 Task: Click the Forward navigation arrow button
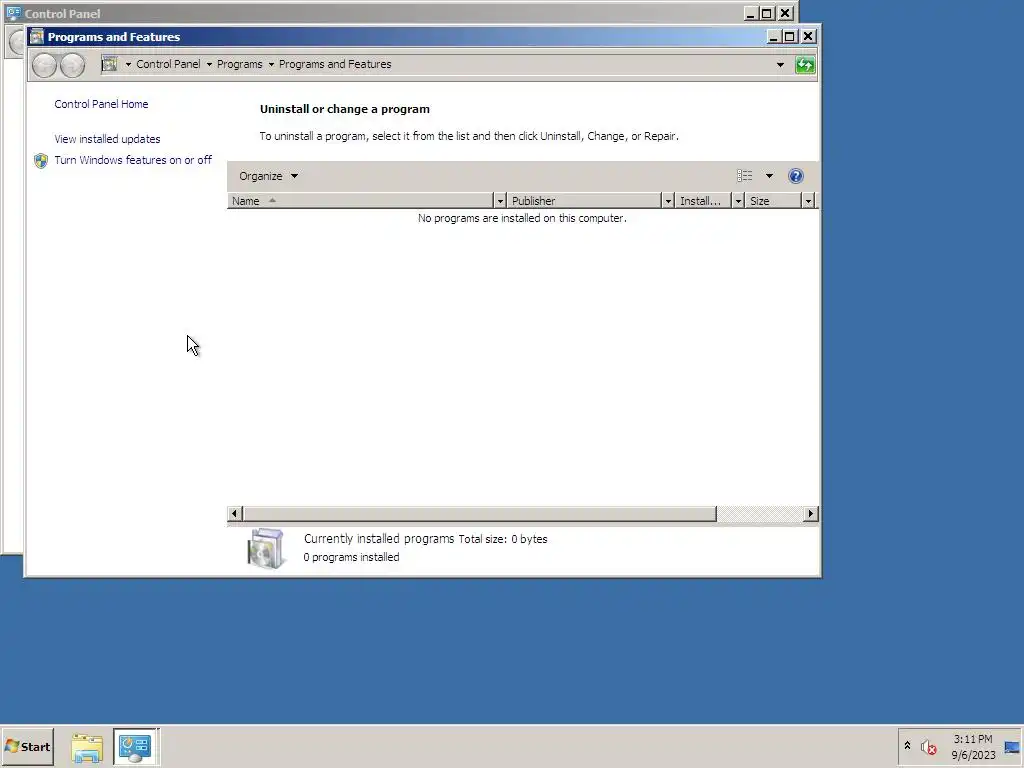click(72, 65)
